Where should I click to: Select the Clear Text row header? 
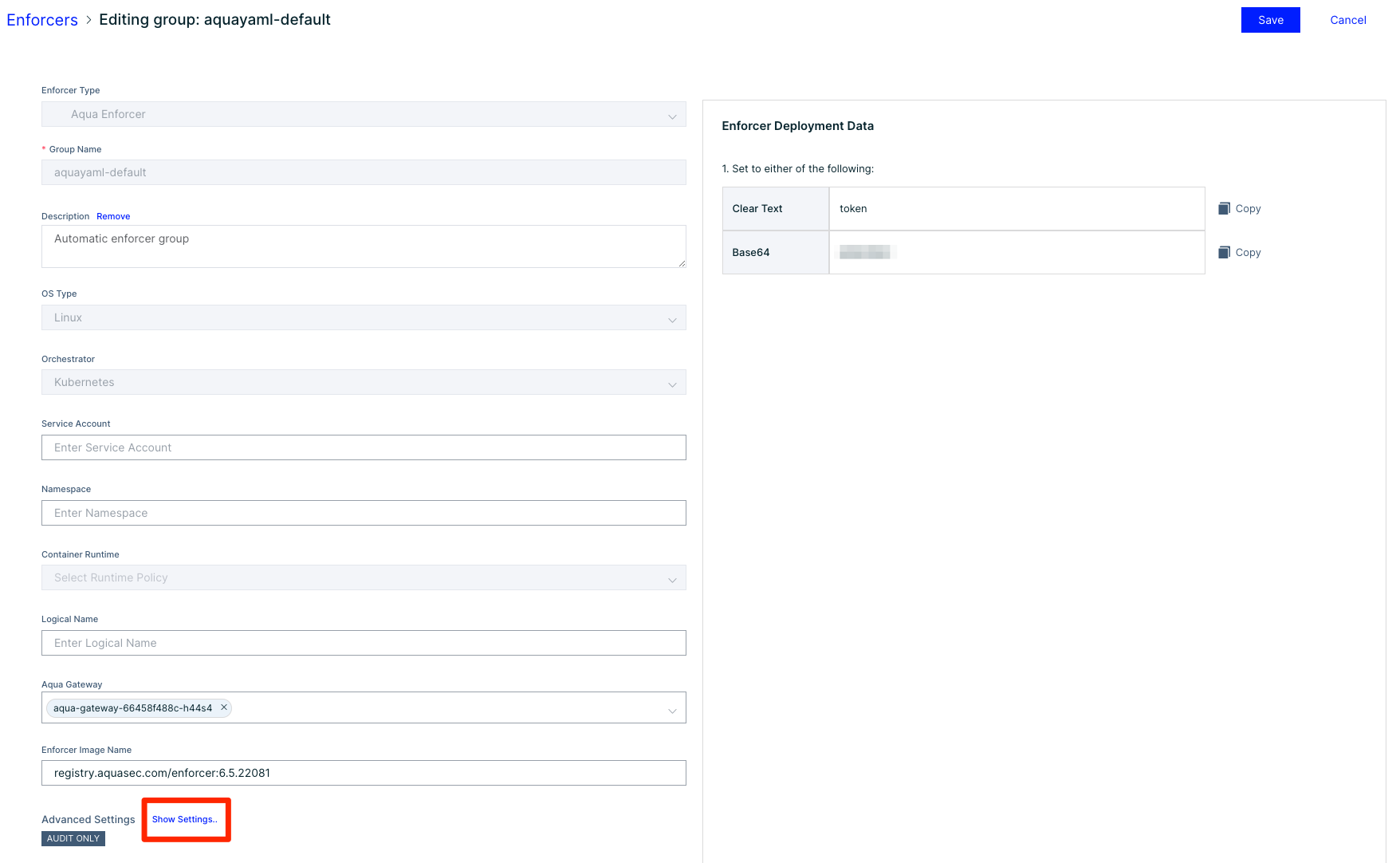[x=757, y=208]
